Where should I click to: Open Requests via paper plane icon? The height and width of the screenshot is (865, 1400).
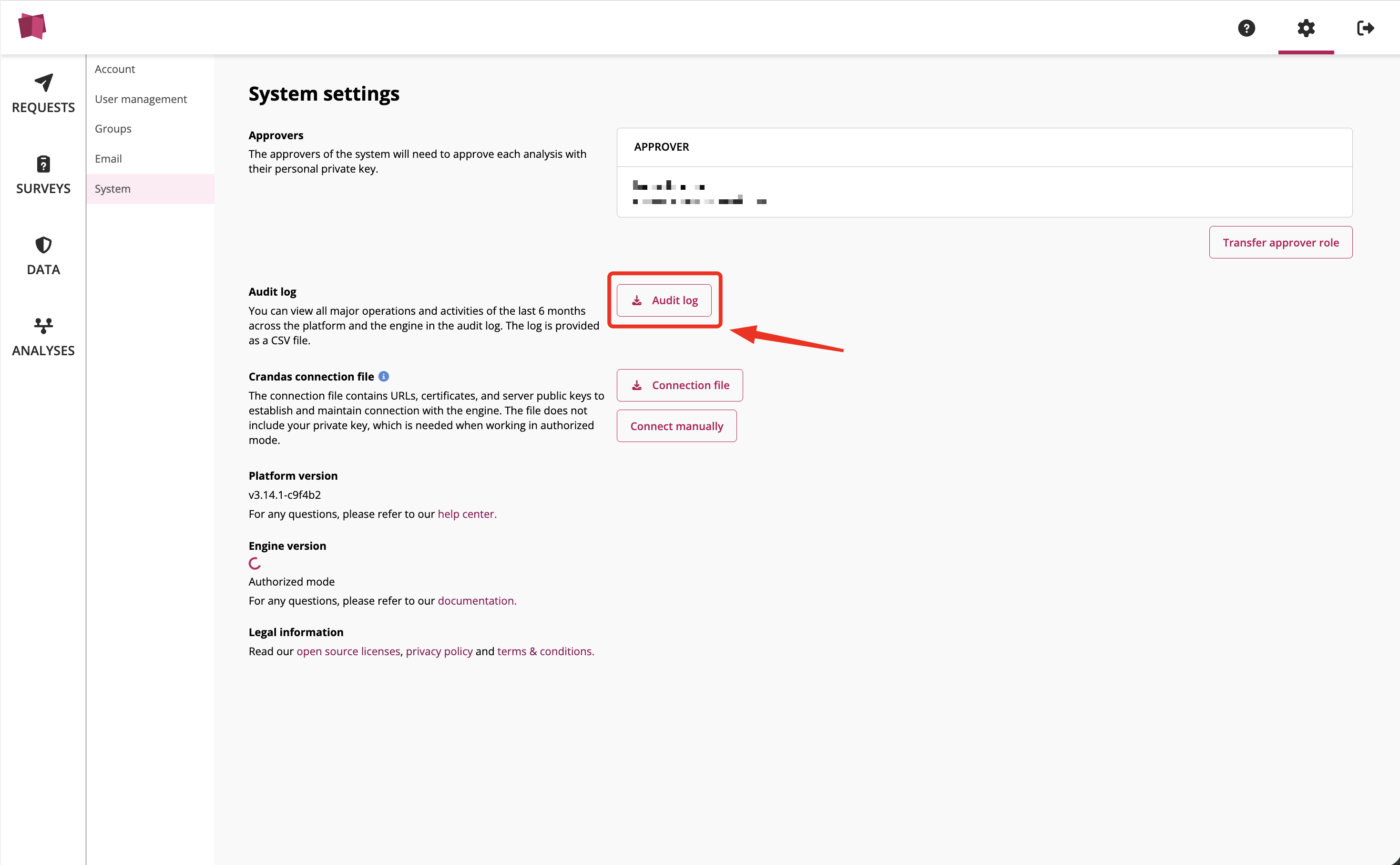pyautogui.click(x=43, y=83)
